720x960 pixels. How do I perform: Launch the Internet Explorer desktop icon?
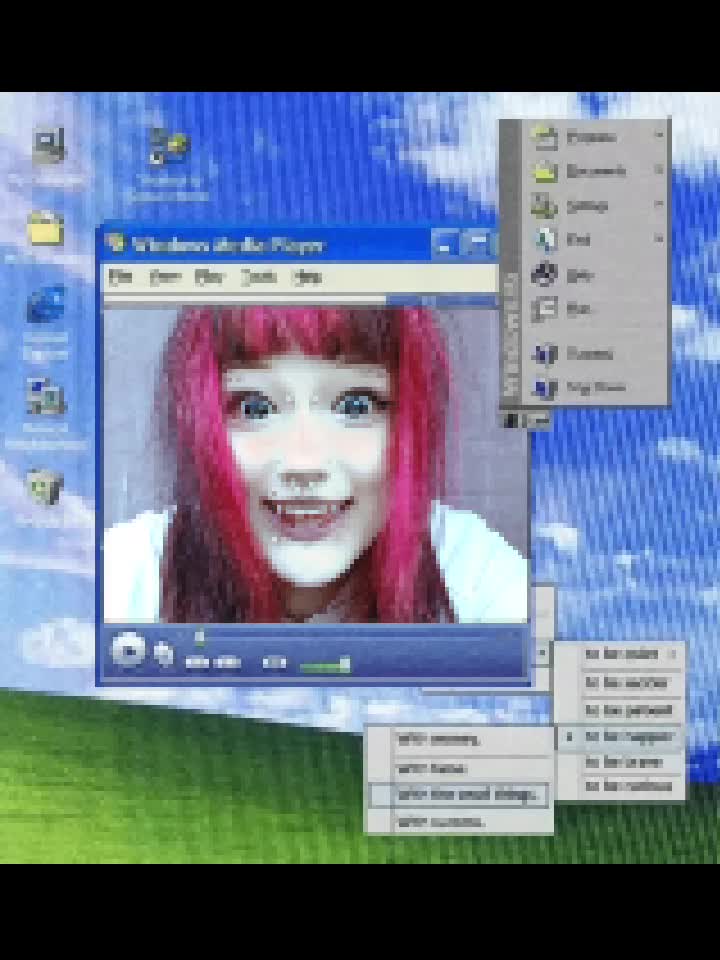tap(47, 304)
